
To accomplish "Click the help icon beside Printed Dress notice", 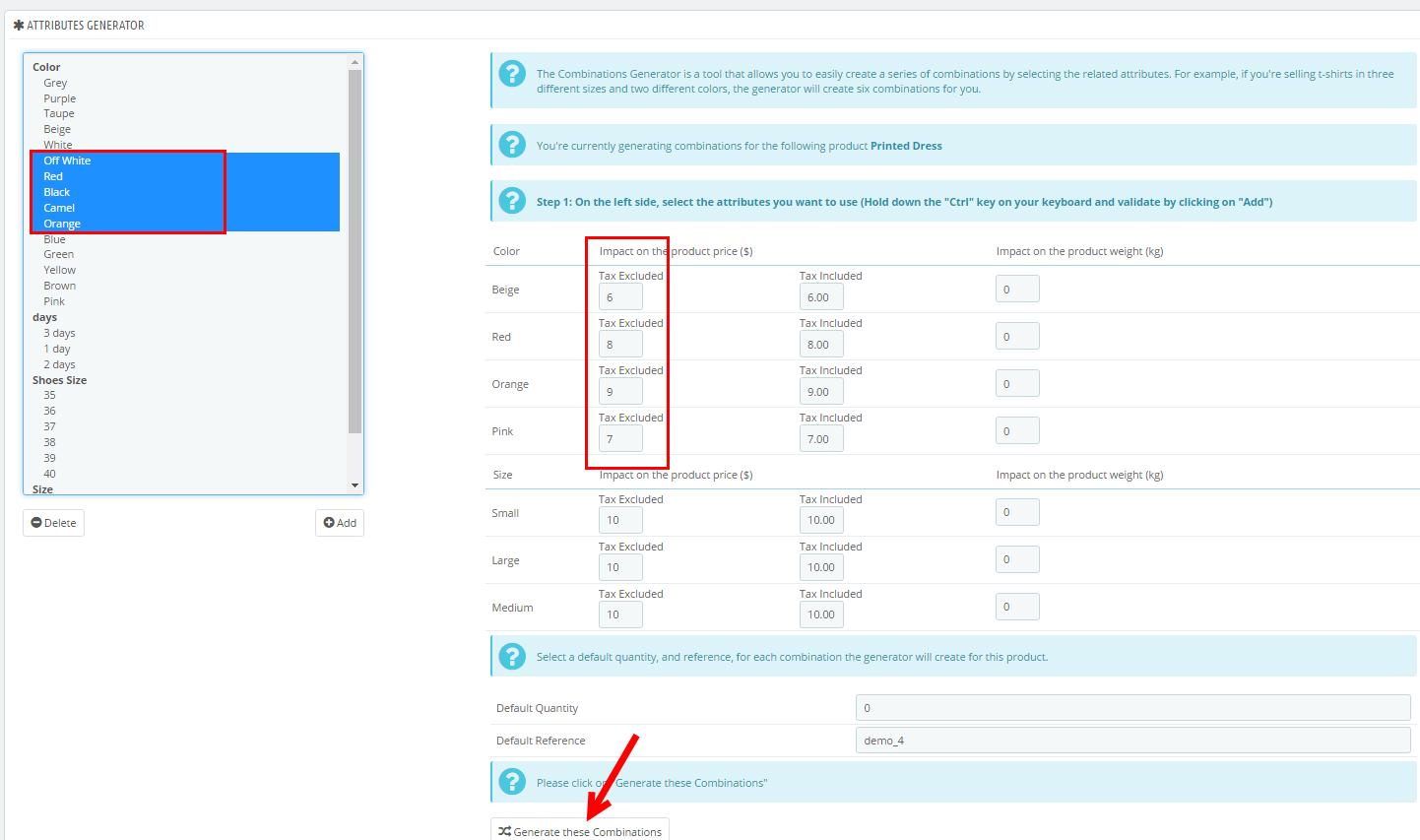I will [512, 144].
